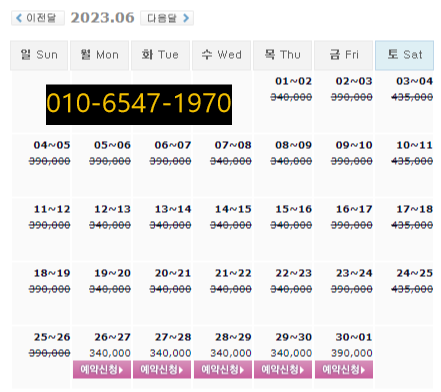
Task: Click date 12~13
Action: tap(112, 209)
